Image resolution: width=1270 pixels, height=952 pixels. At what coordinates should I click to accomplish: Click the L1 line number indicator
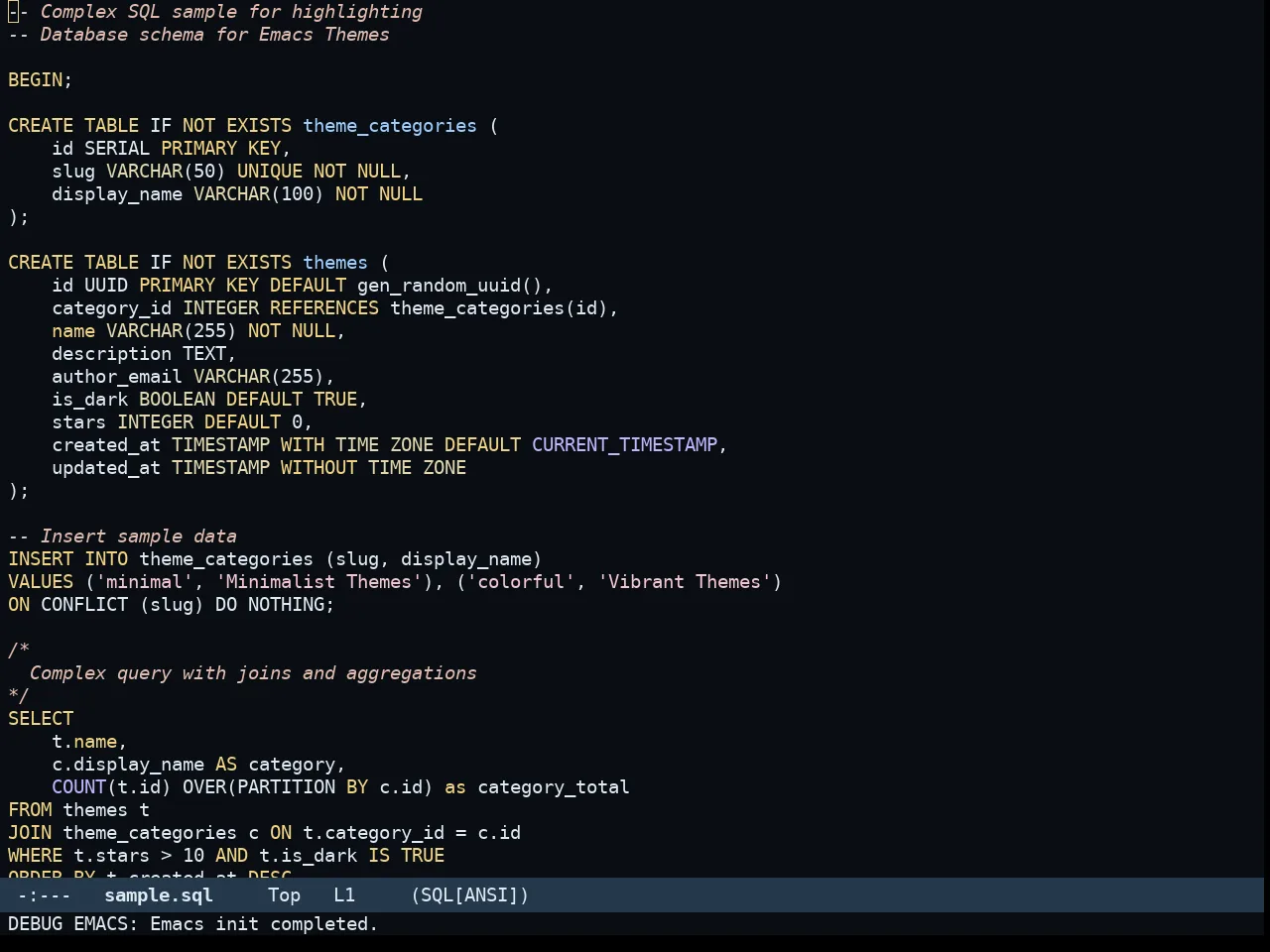coord(344,895)
